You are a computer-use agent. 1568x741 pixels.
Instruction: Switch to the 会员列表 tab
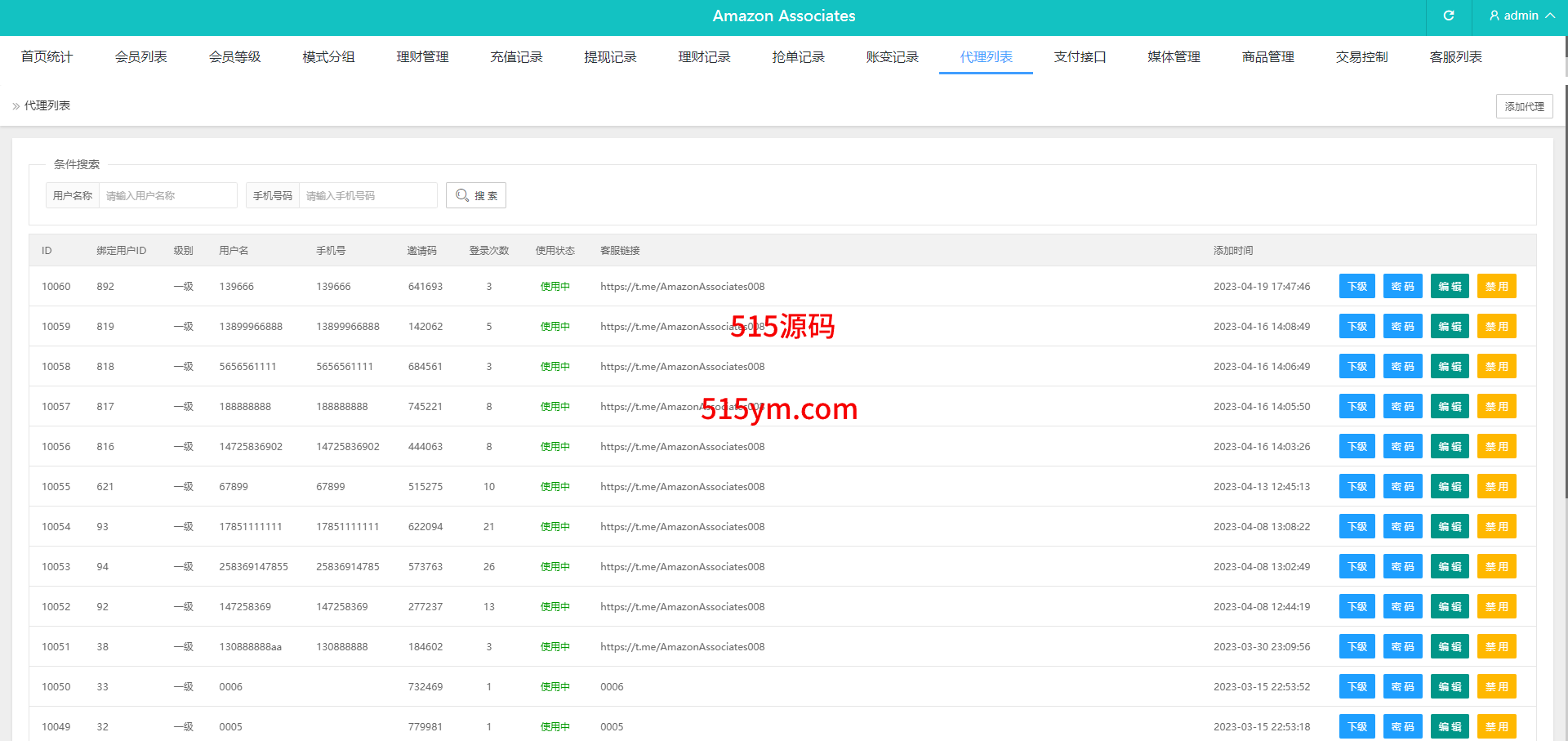[140, 56]
